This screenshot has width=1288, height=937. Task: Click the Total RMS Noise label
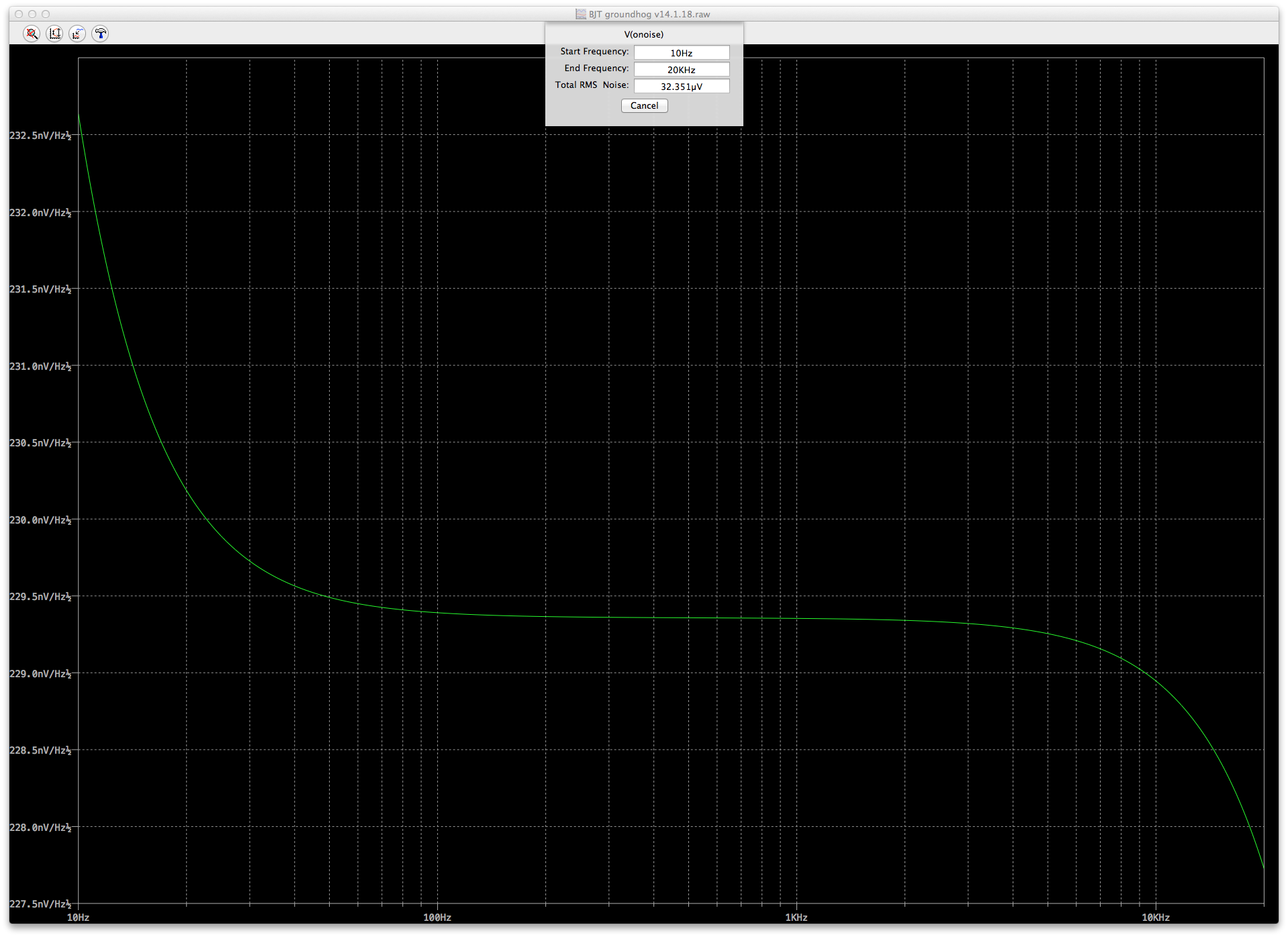tap(592, 85)
